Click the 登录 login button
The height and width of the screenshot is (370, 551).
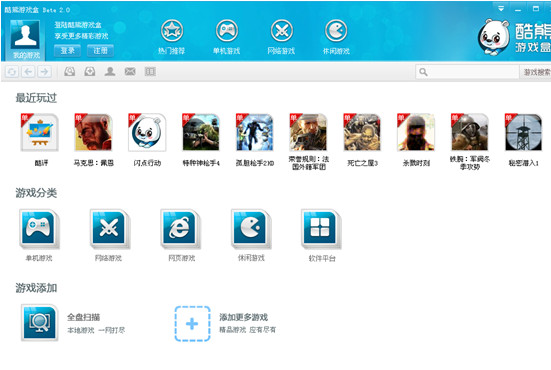tap(67, 51)
